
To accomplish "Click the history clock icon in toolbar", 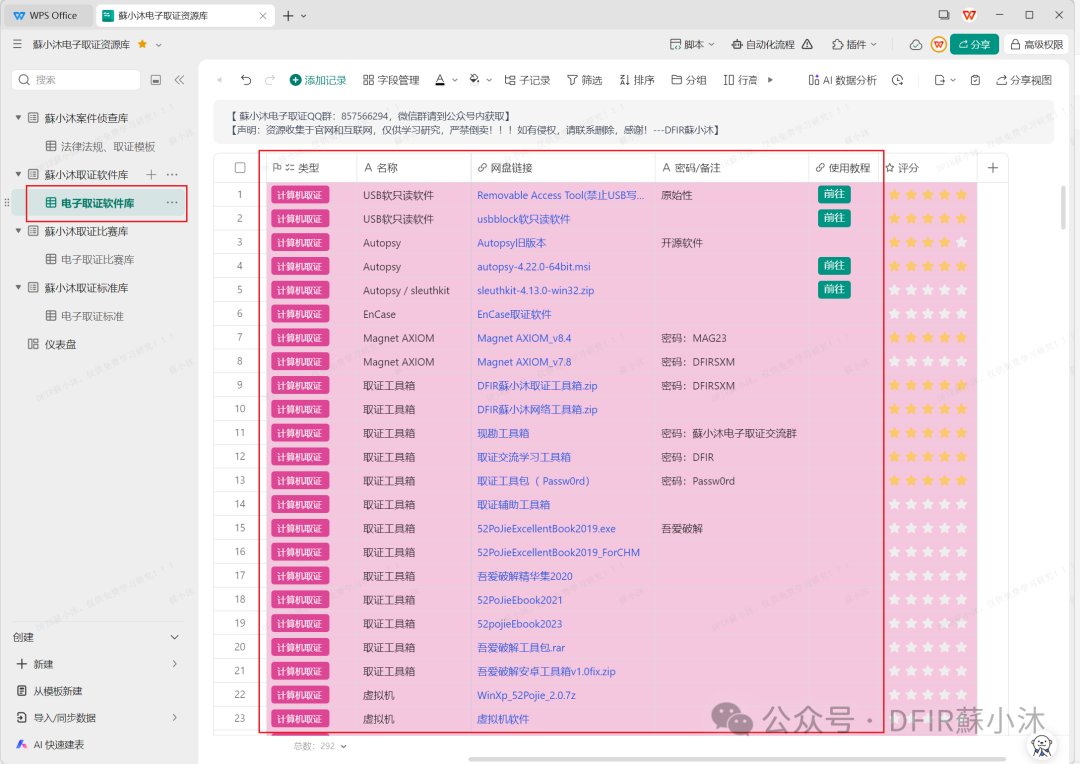I will (x=897, y=80).
